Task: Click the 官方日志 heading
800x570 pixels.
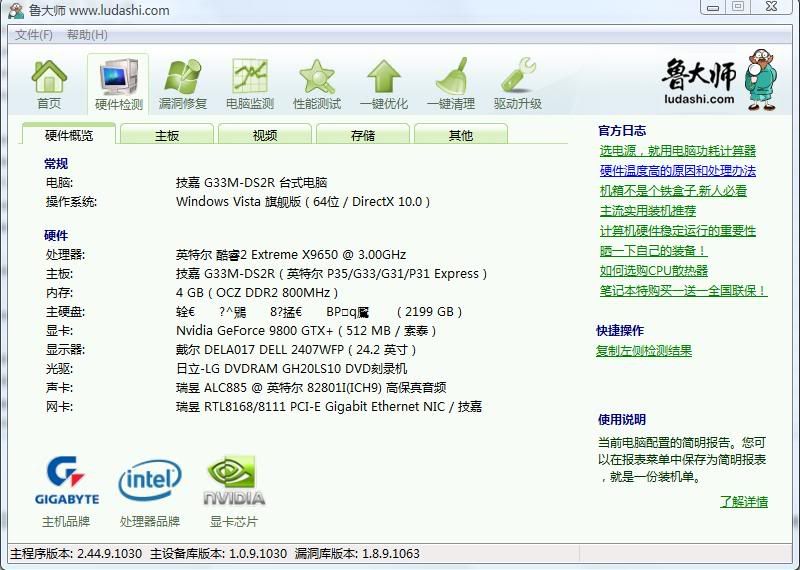Action: 622,131
